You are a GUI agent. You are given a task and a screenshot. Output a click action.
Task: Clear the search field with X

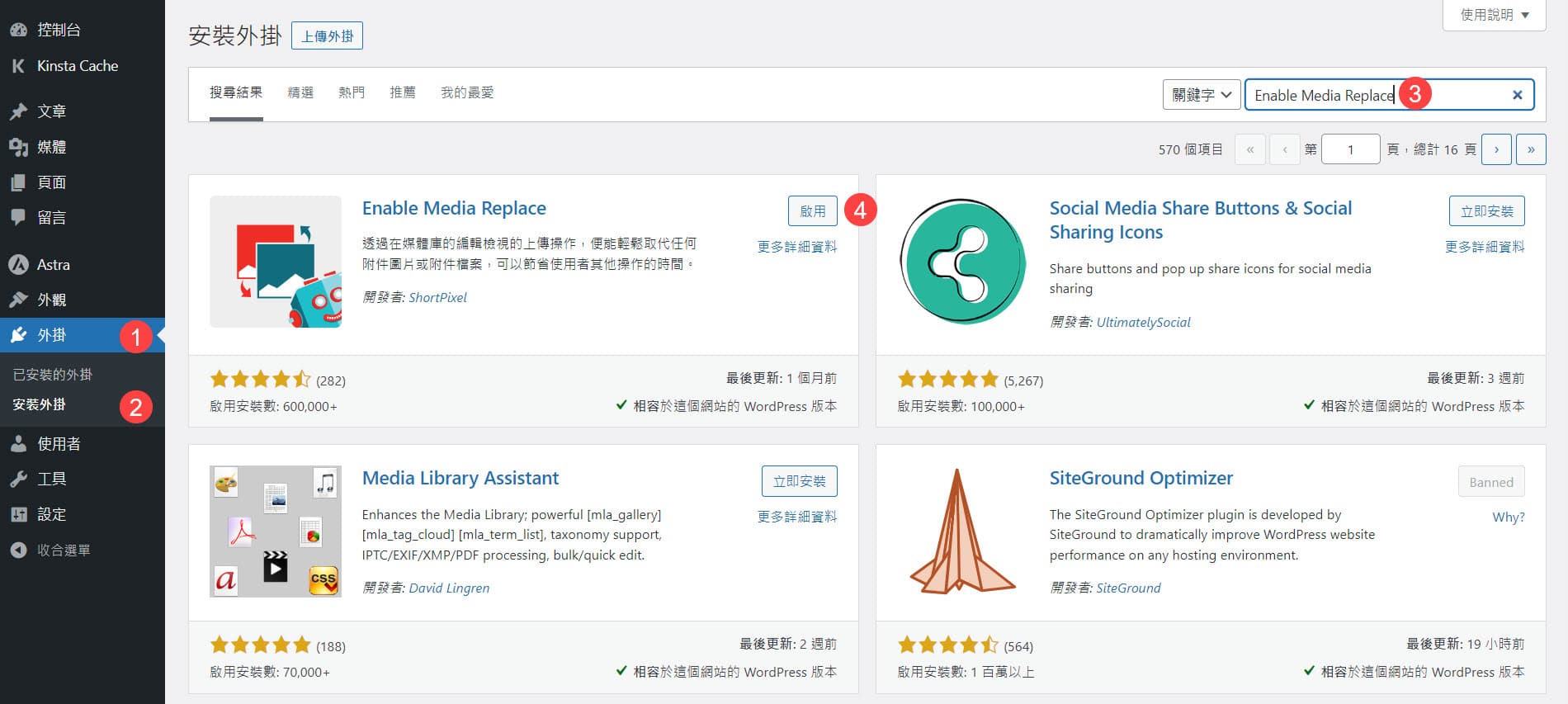1517,95
